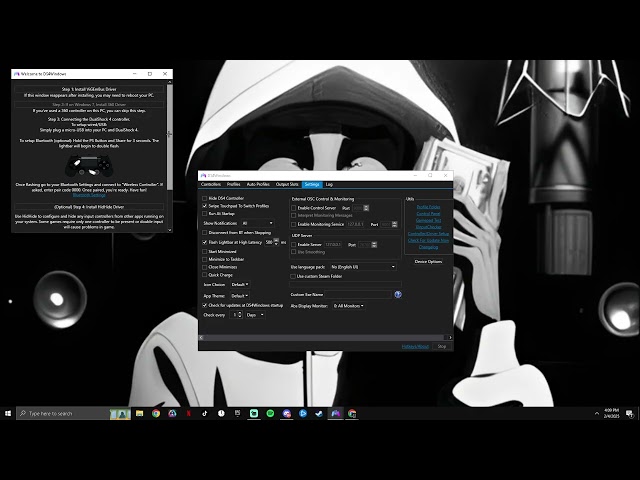This screenshot has height=480, width=640.
Task: Open the second Chrome icon on taskbar
Action: [352, 413]
